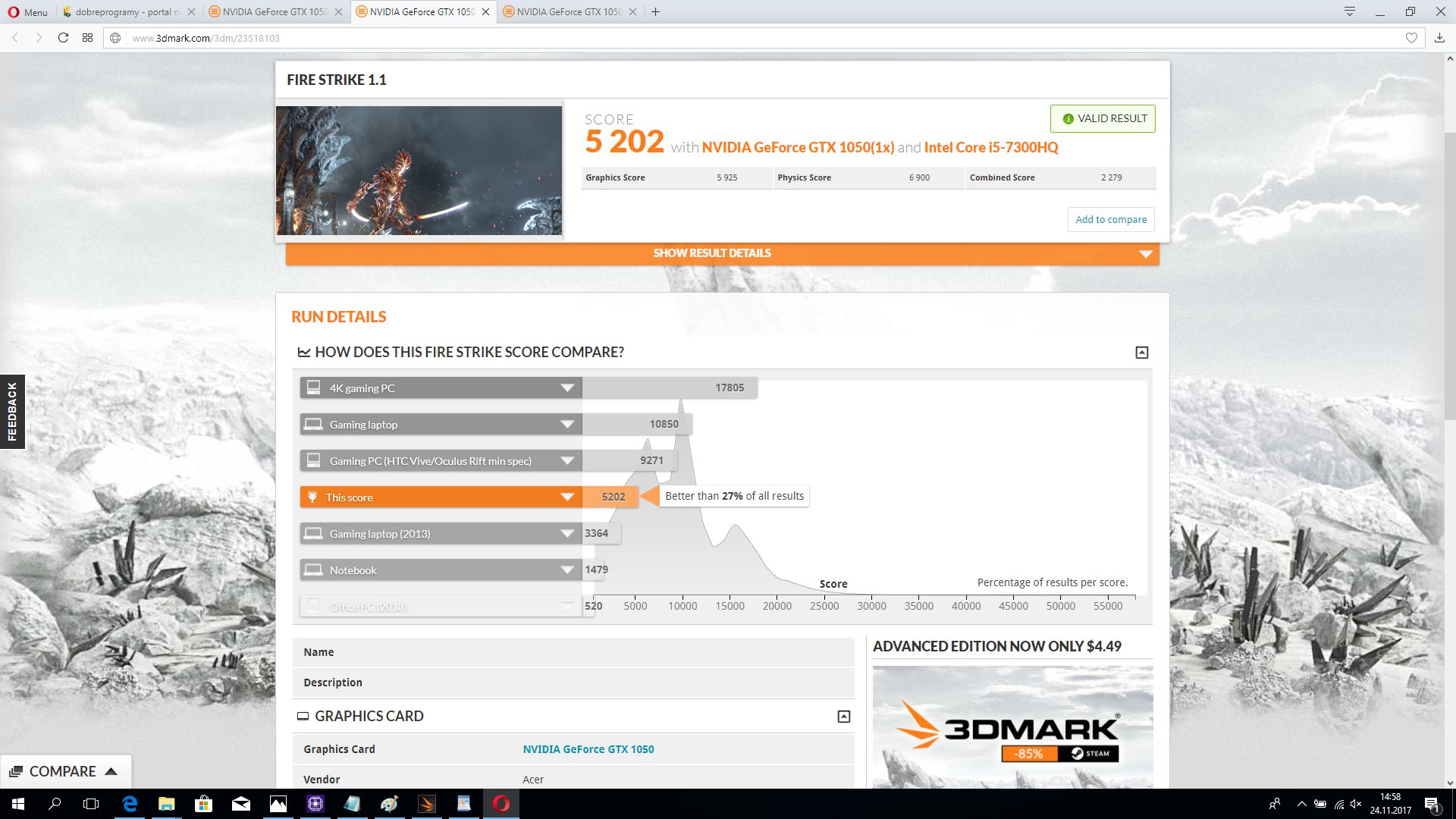Viewport: 1456px width, 819px height.
Task: Click the Fire Strike benchmark thumbnail image
Action: [419, 170]
